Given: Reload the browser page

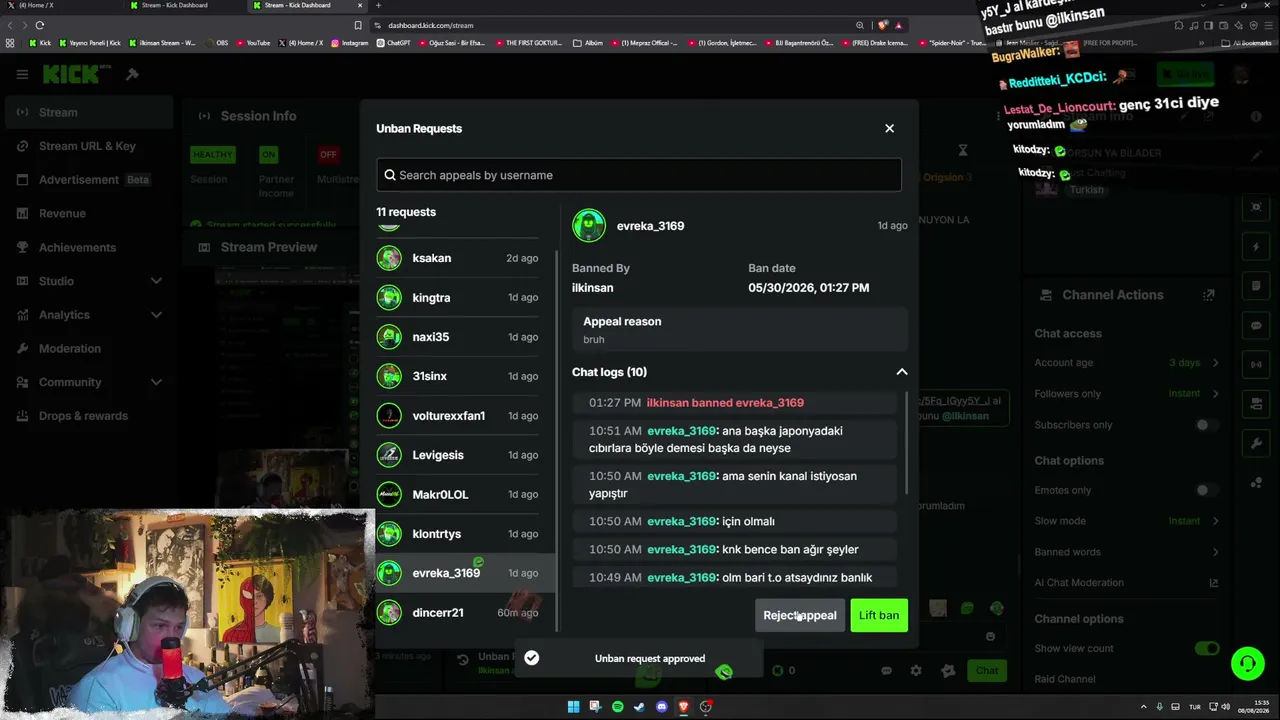Looking at the screenshot, I should pos(40,25).
